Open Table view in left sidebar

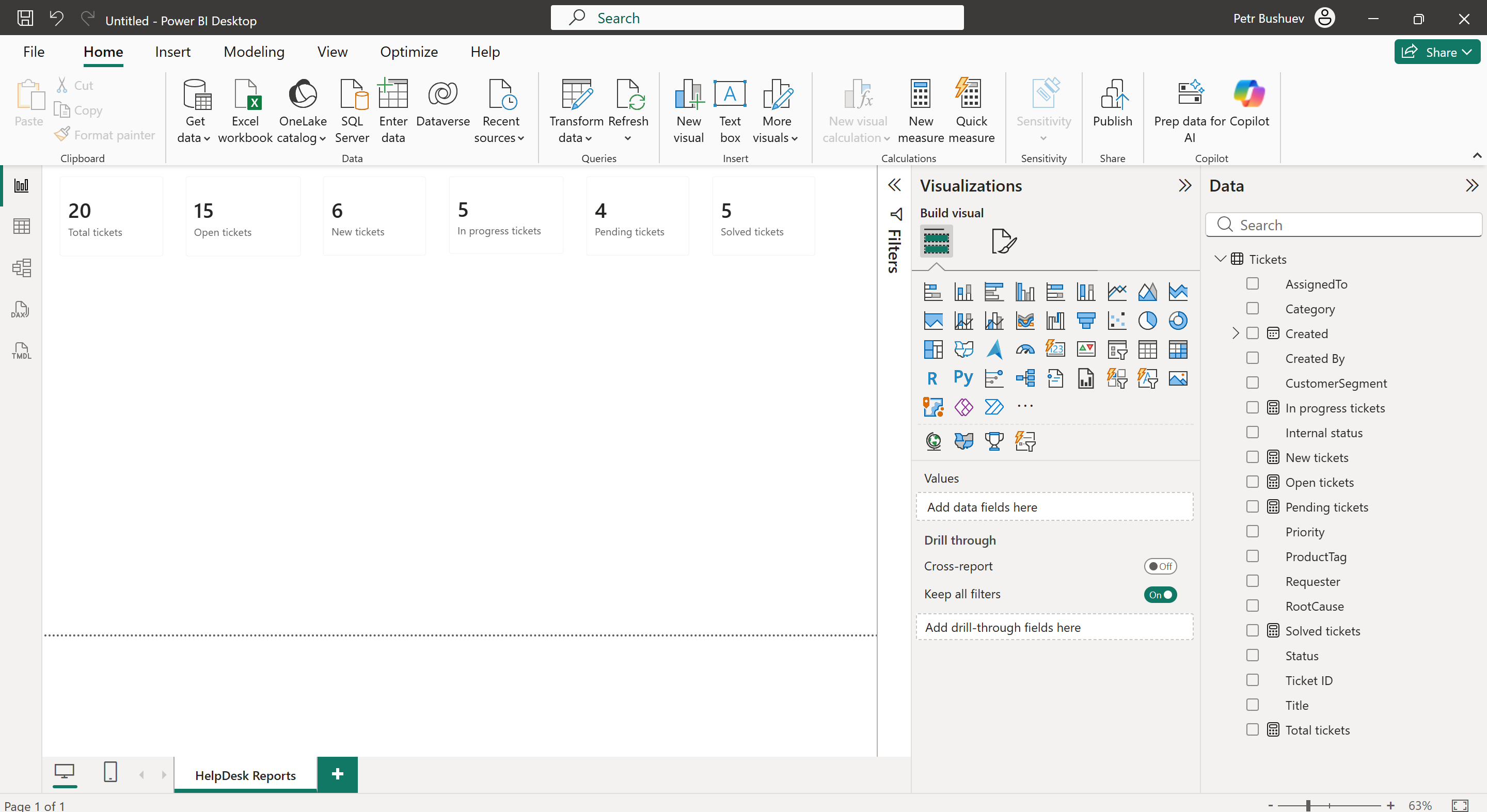[21, 226]
